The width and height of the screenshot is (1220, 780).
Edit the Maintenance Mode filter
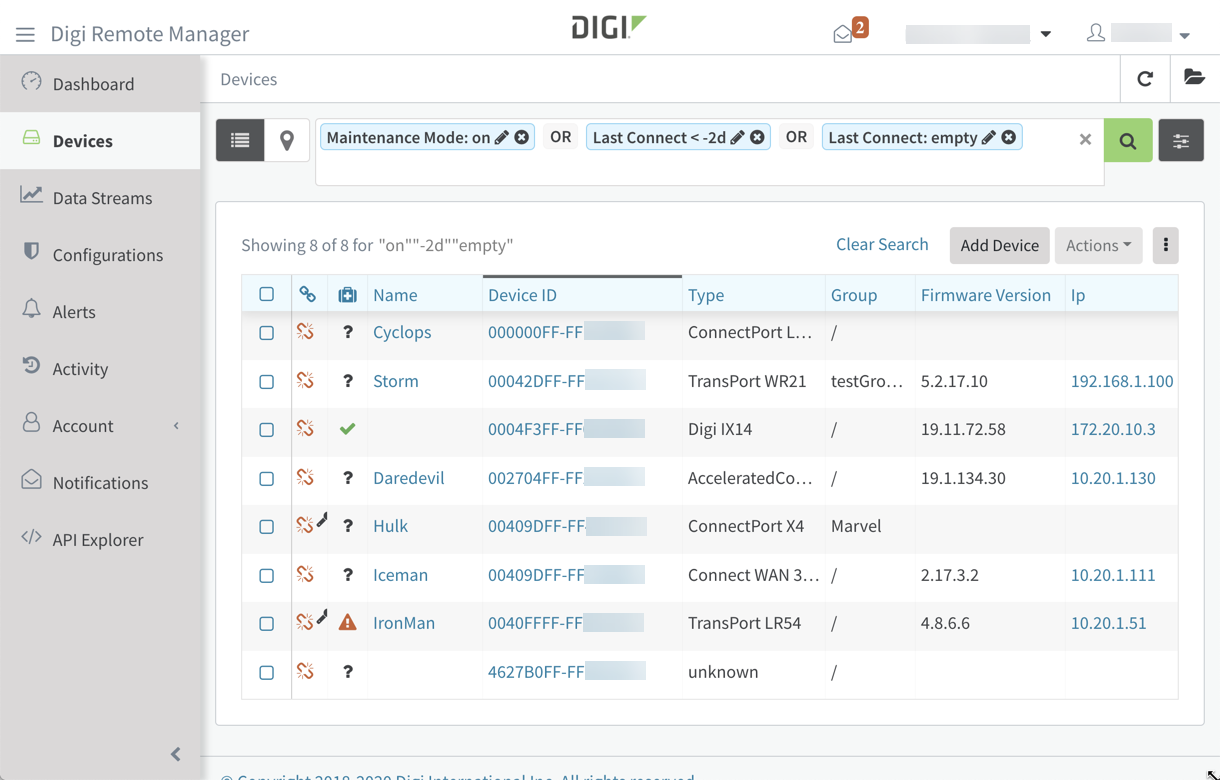(502, 138)
